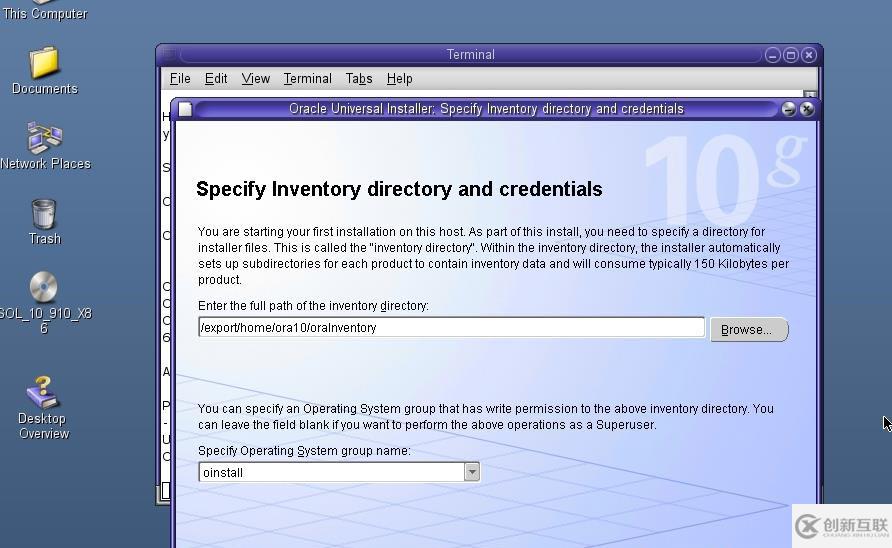Open the Terminal Edit menu
The height and width of the screenshot is (548, 892).
tap(216, 79)
